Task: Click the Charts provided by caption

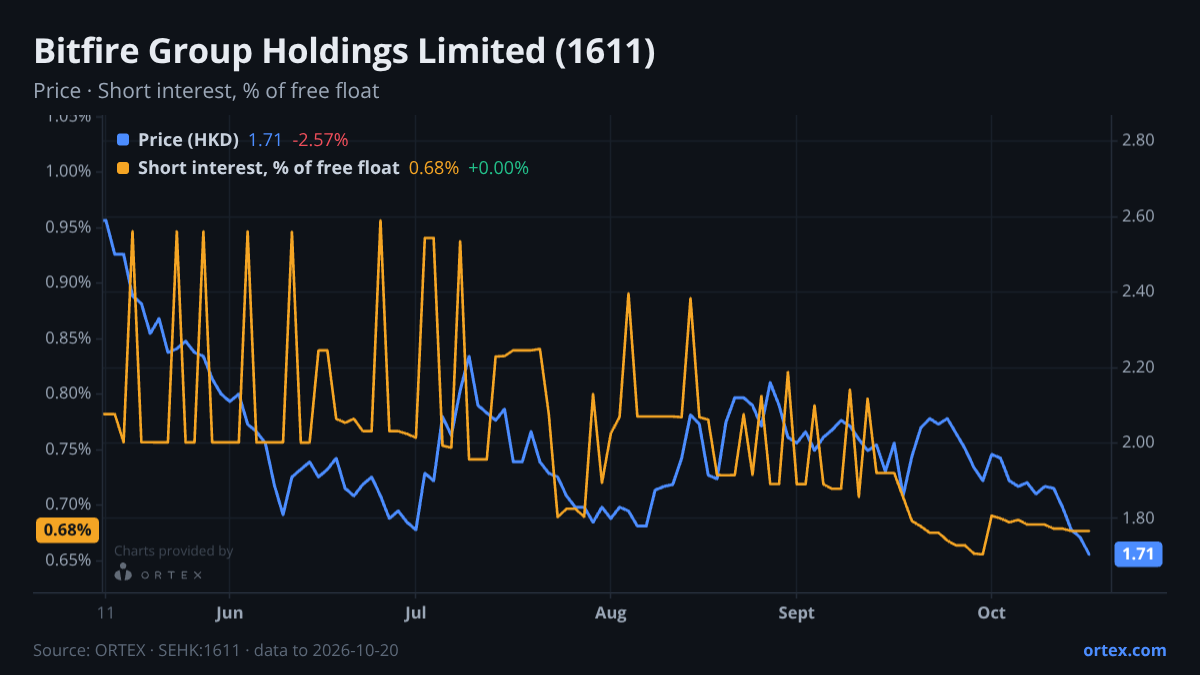Action: (173, 551)
